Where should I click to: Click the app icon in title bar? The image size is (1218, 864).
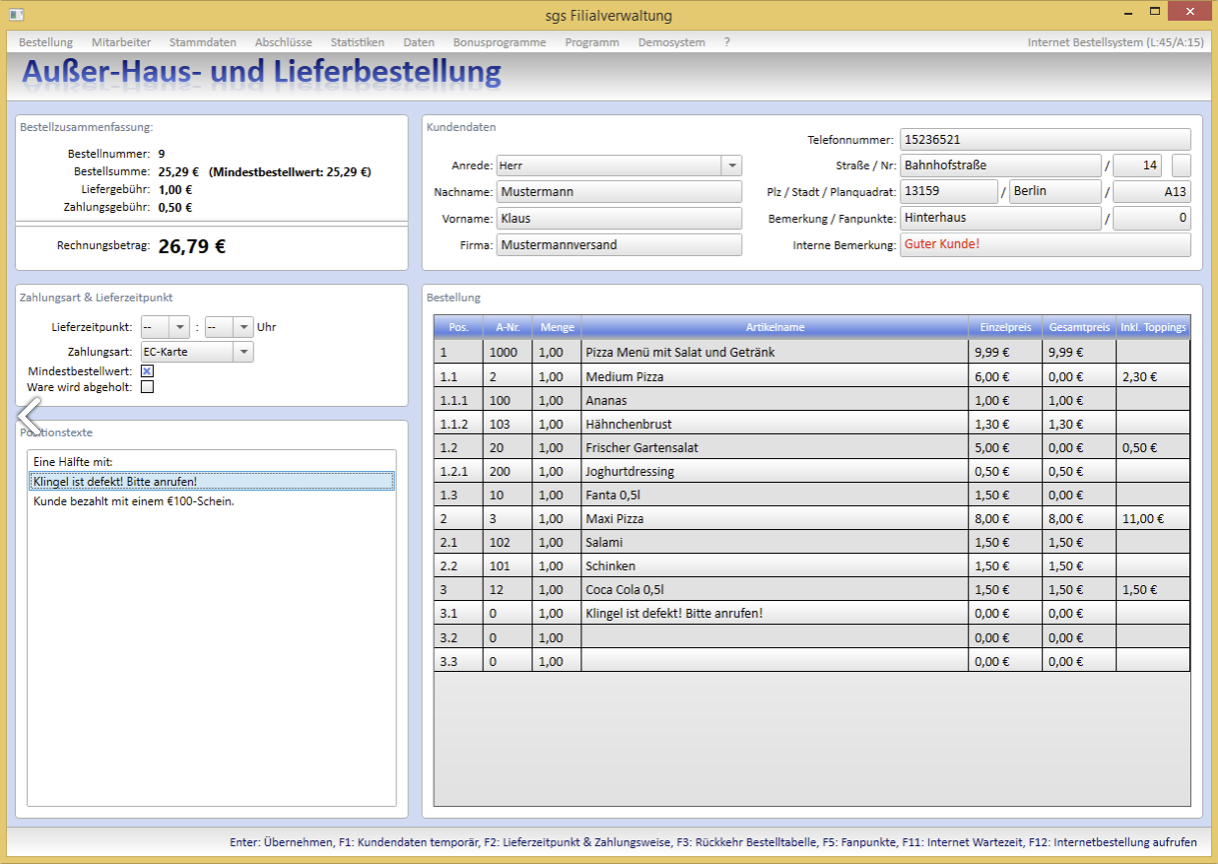(x=15, y=14)
